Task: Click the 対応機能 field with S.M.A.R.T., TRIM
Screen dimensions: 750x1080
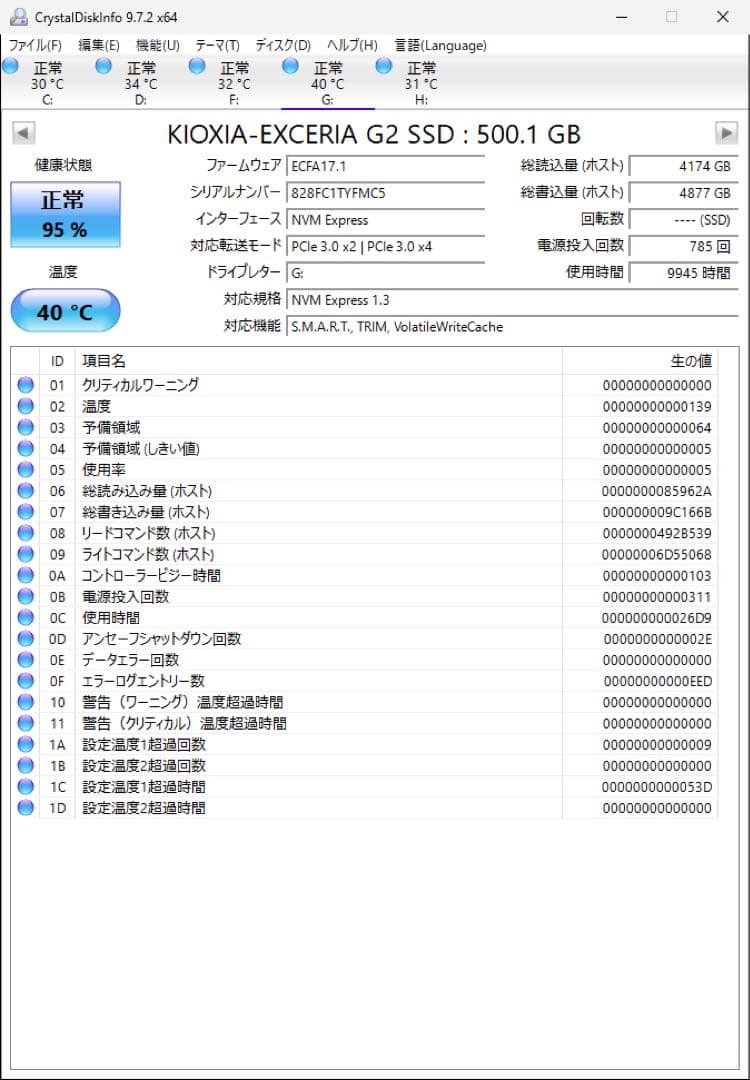Action: (512, 327)
